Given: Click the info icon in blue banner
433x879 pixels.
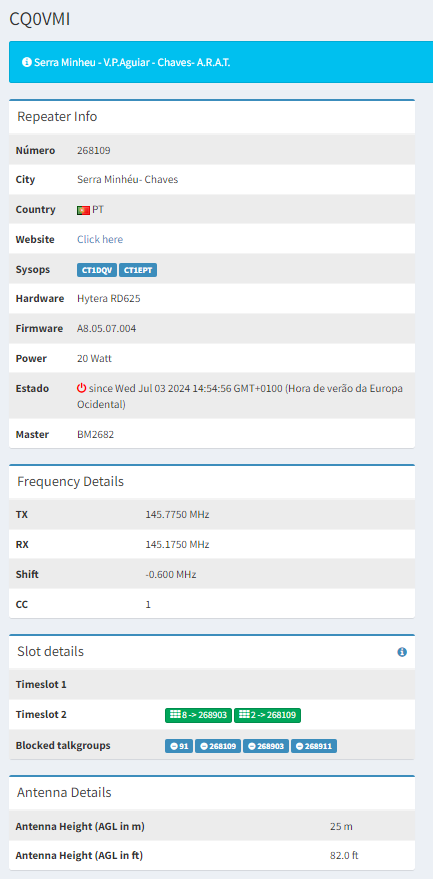Looking at the screenshot, I should [26, 62].
